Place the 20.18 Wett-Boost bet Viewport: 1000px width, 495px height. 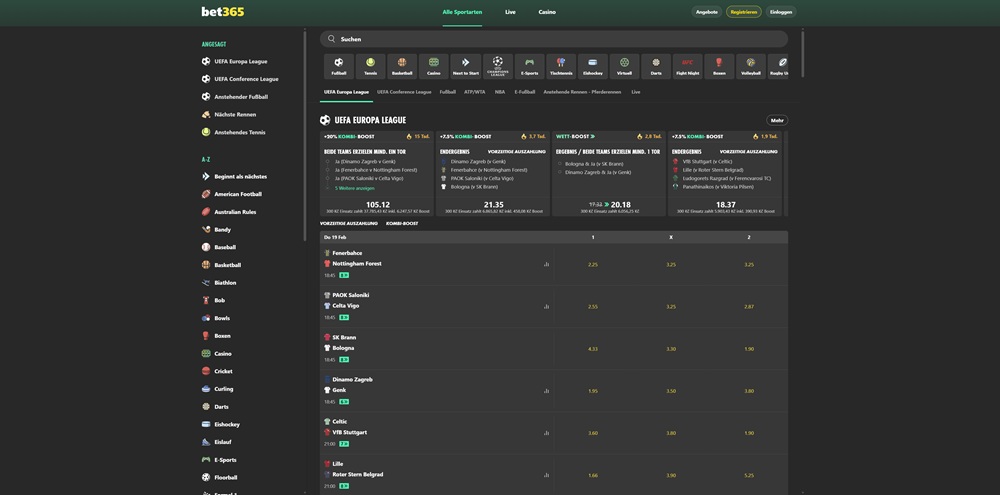[x=609, y=205]
